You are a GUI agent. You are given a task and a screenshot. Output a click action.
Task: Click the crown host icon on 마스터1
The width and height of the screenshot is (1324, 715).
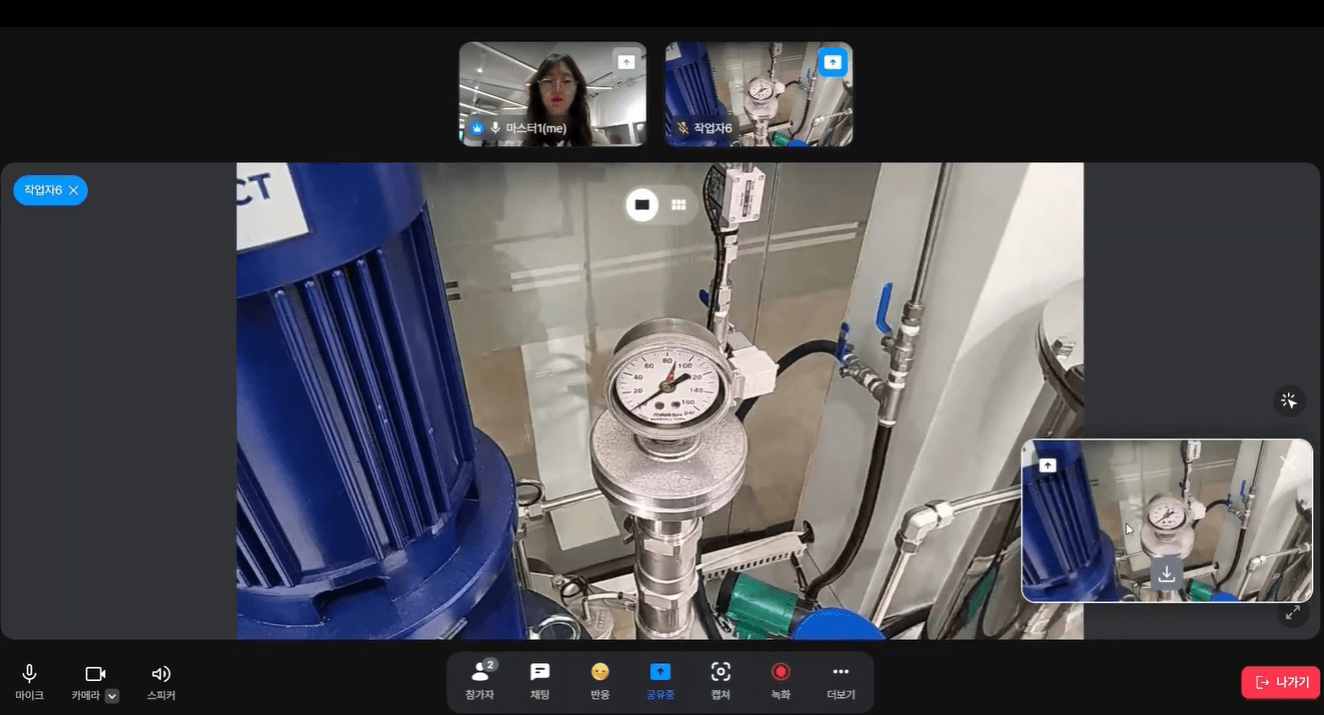click(x=477, y=128)
